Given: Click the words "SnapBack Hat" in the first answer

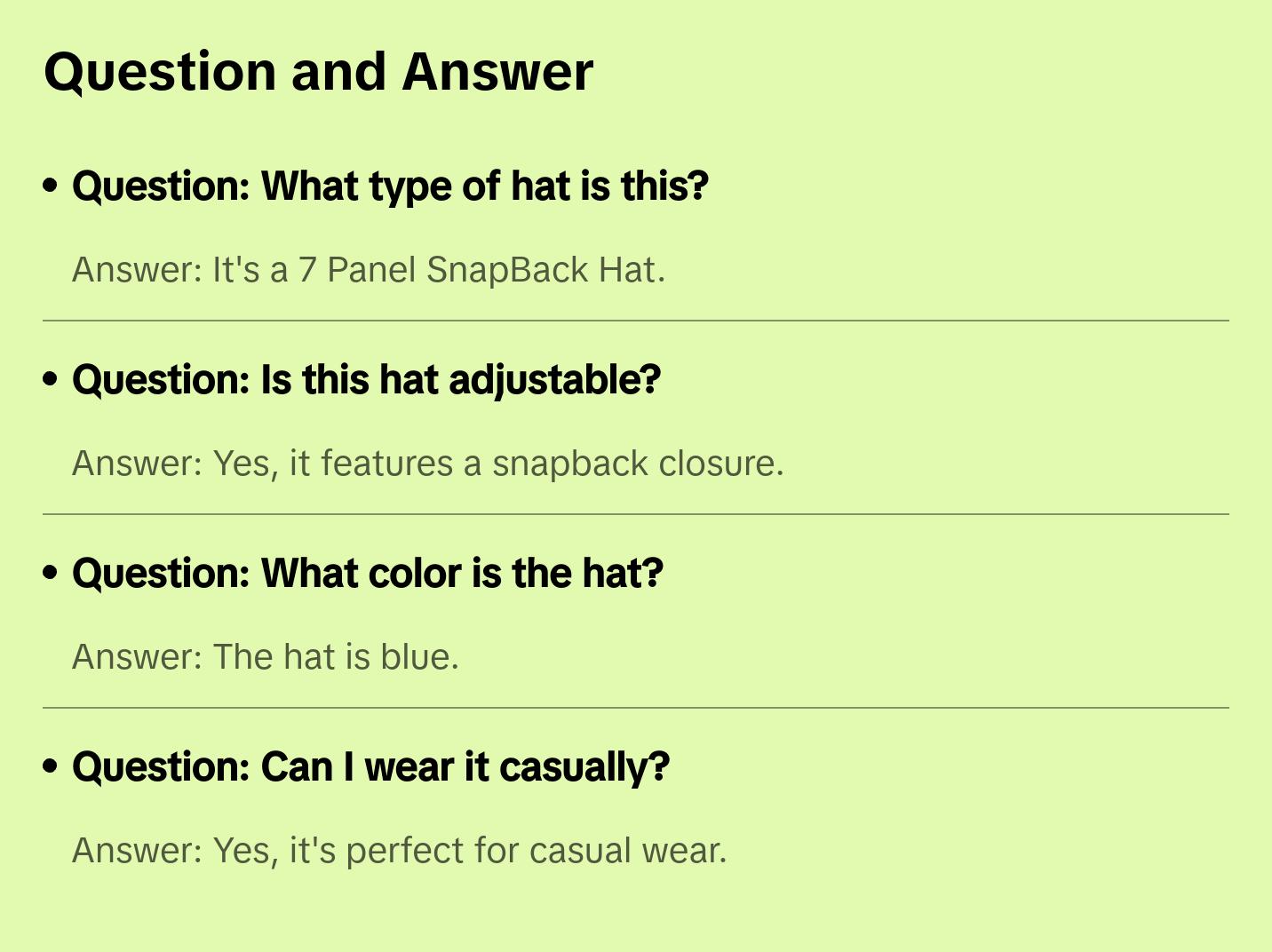Looking at the screenshot, I should point(542,270).
